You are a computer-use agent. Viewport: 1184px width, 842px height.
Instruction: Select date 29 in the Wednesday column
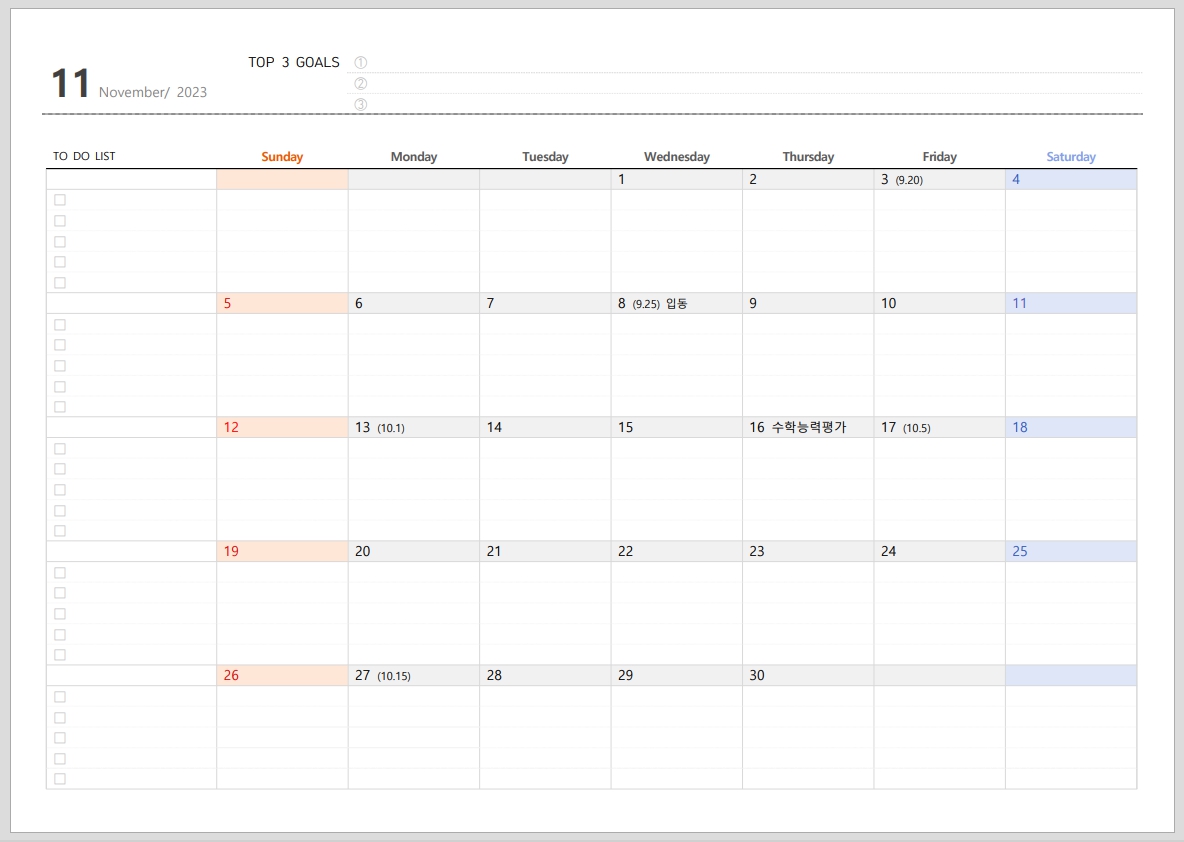tap(677, 675)
